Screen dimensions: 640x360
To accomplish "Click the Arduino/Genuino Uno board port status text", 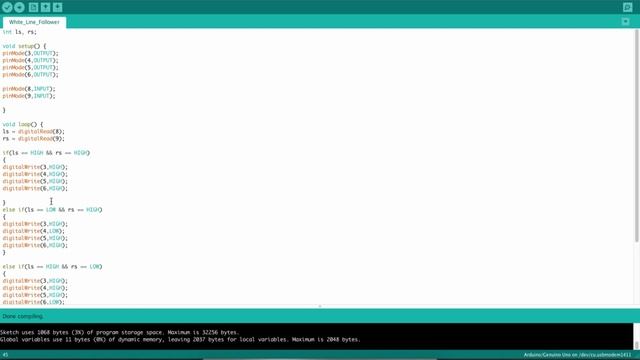I will point(577,355).
